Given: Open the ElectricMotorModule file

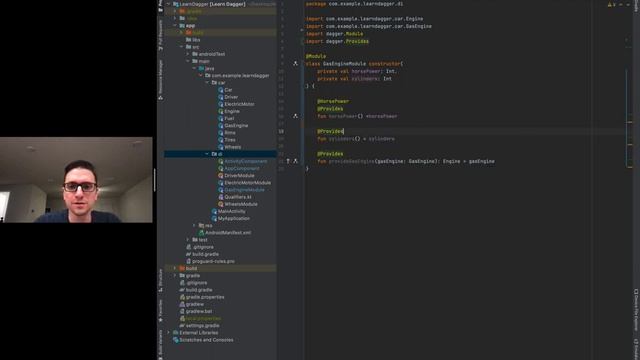Looking at the screenshot, I should point(244,183).
